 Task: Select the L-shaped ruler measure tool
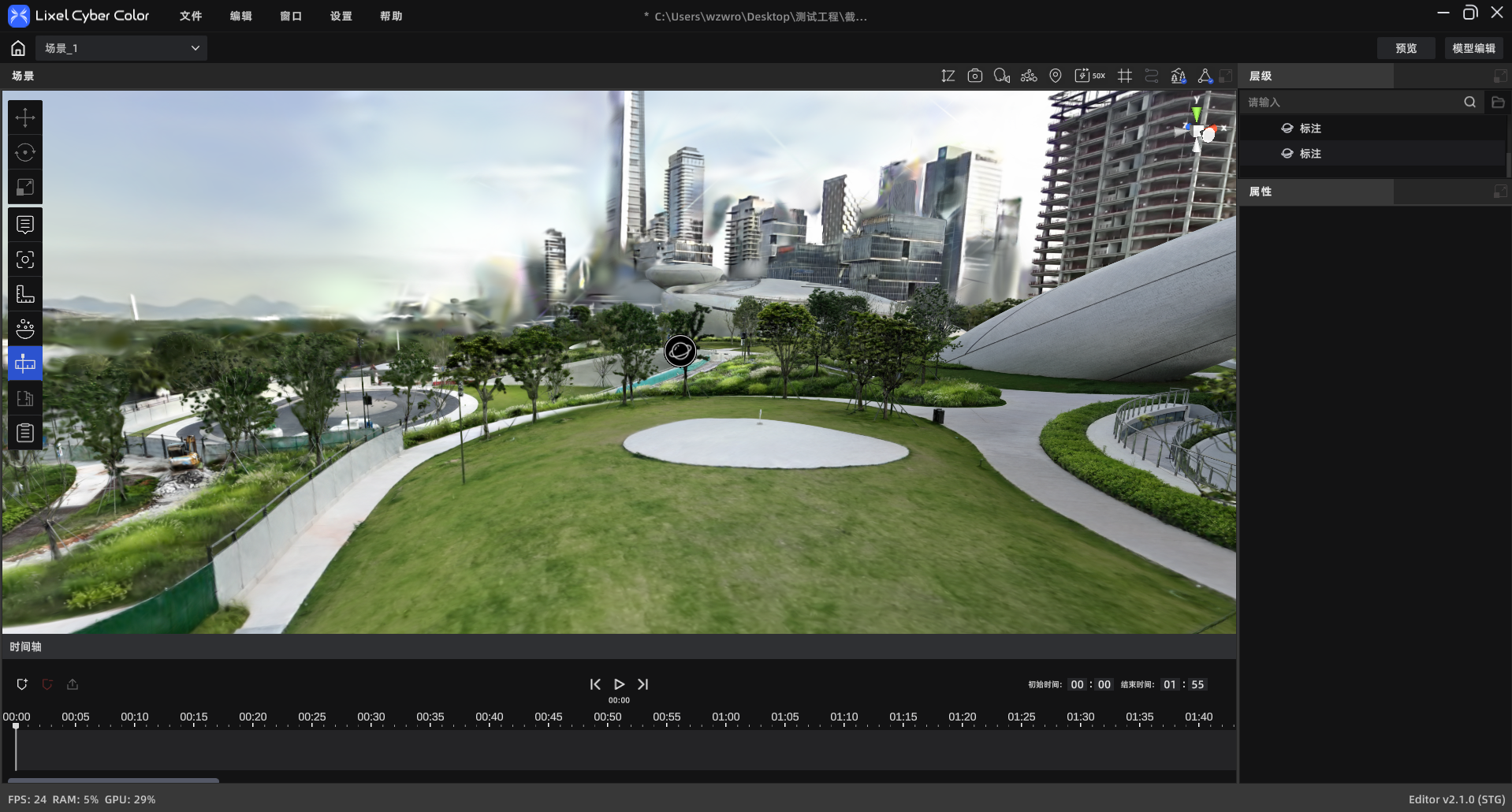(x=25, y=294)
